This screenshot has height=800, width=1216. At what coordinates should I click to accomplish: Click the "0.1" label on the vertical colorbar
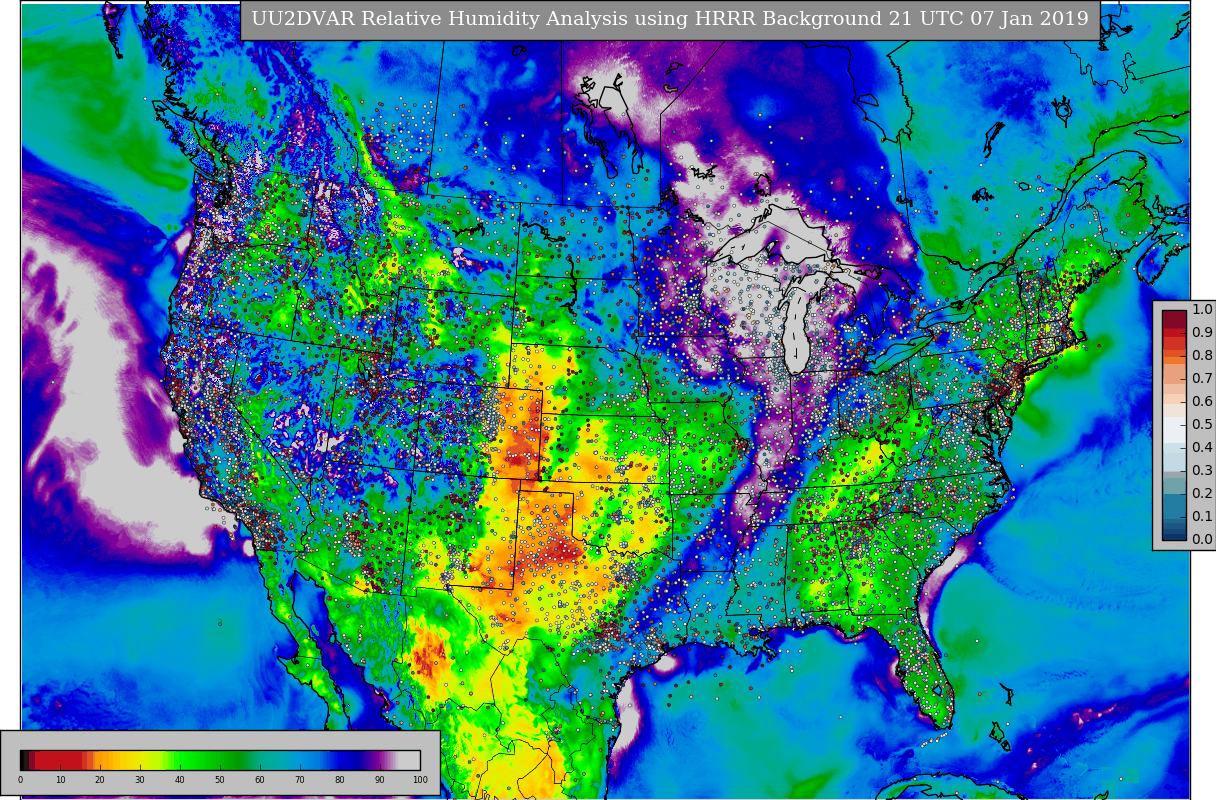[x=1202, y=516]
